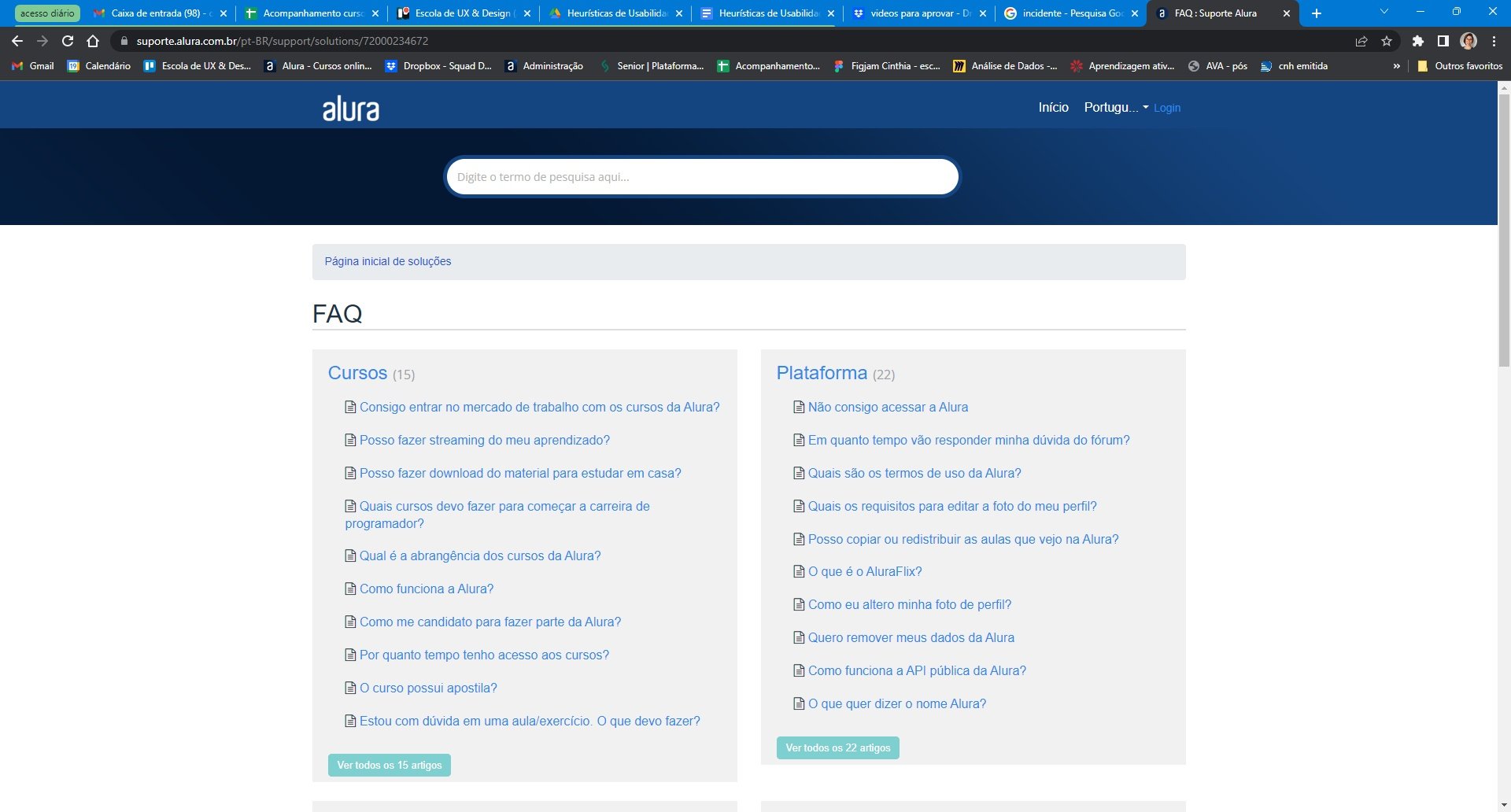
Task: Open 'Quais os requisitos para editar a foto' article
Action: pos(952,506)
